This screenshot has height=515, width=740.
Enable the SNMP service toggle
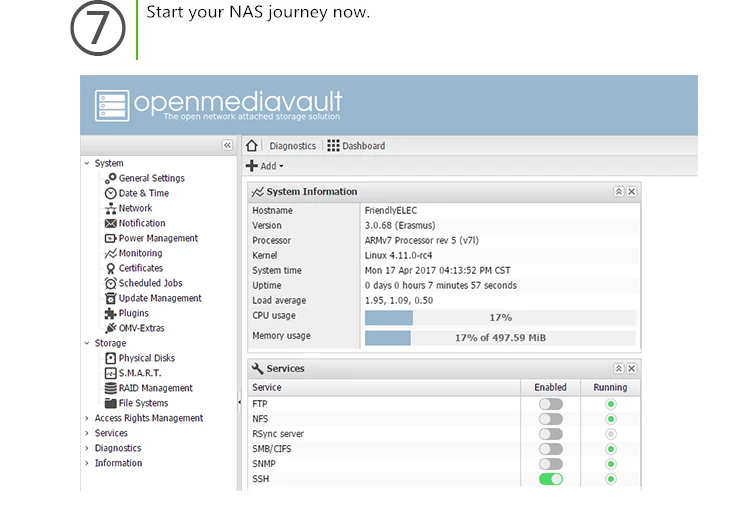click(x=551, y=464)
